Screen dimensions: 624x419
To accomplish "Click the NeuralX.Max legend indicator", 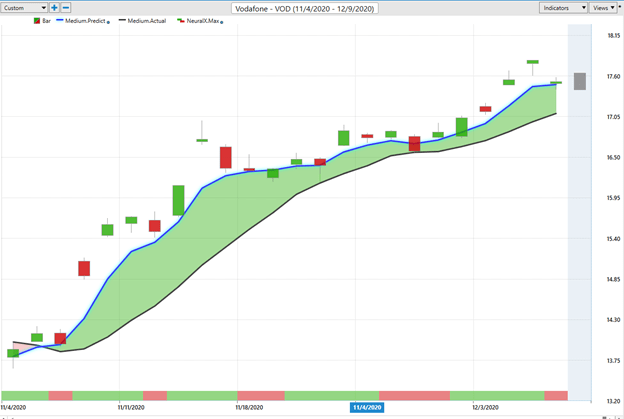I will (199, 20).
